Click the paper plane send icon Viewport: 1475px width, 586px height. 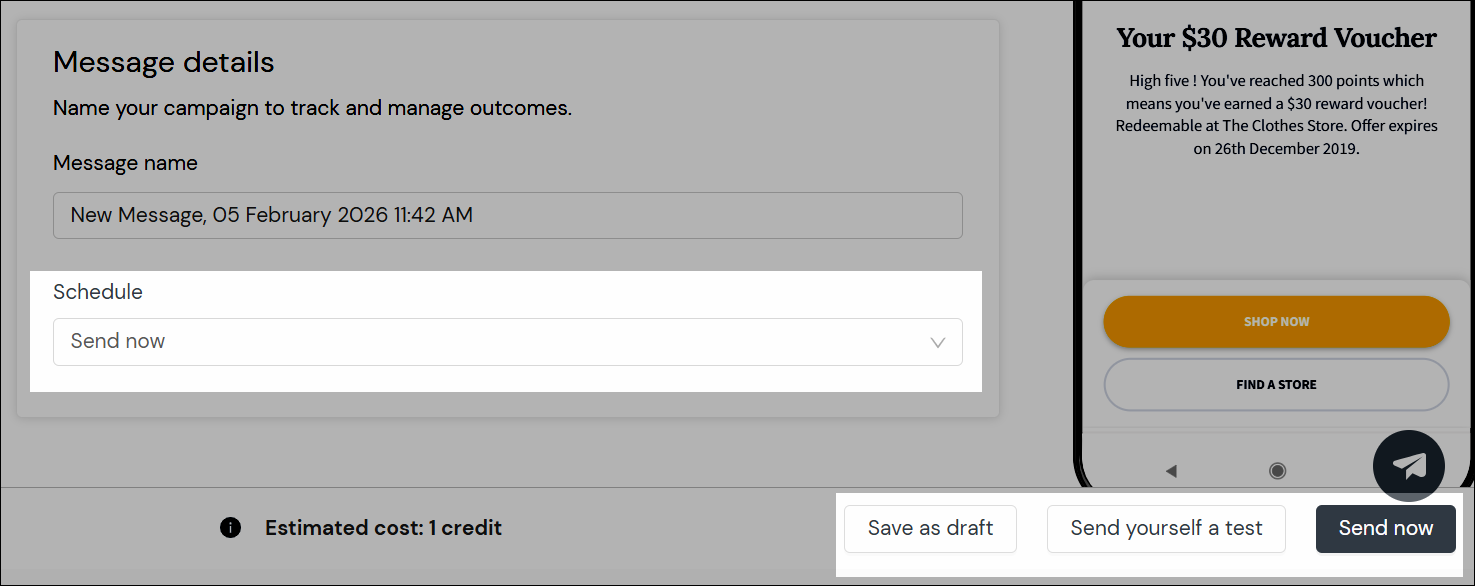pyautogui.click(x=1409, y=466)
